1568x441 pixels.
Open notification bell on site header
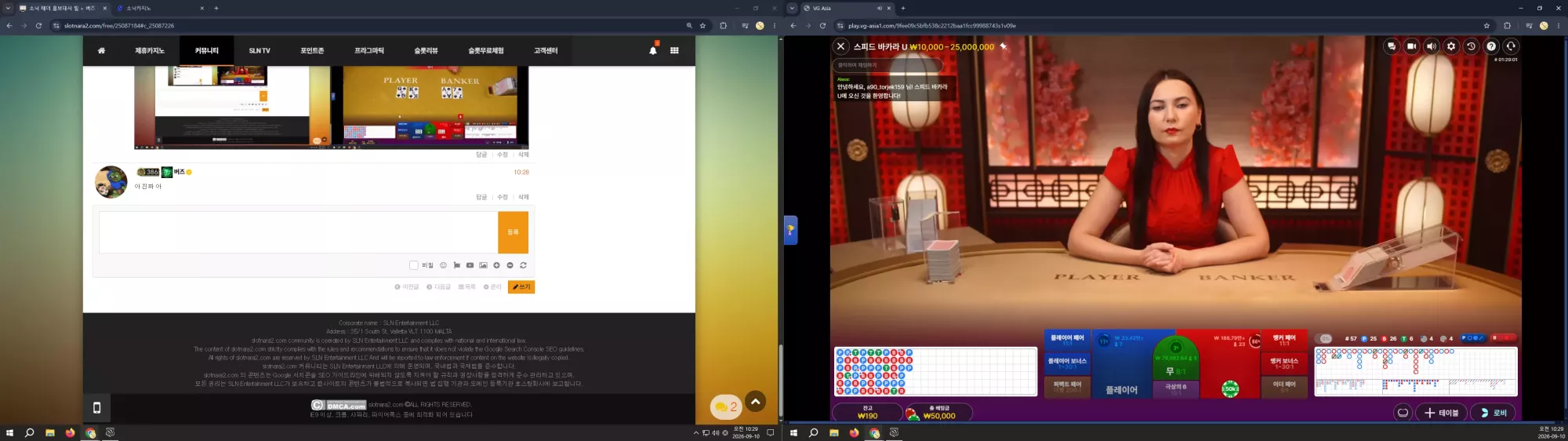point(653,50)
